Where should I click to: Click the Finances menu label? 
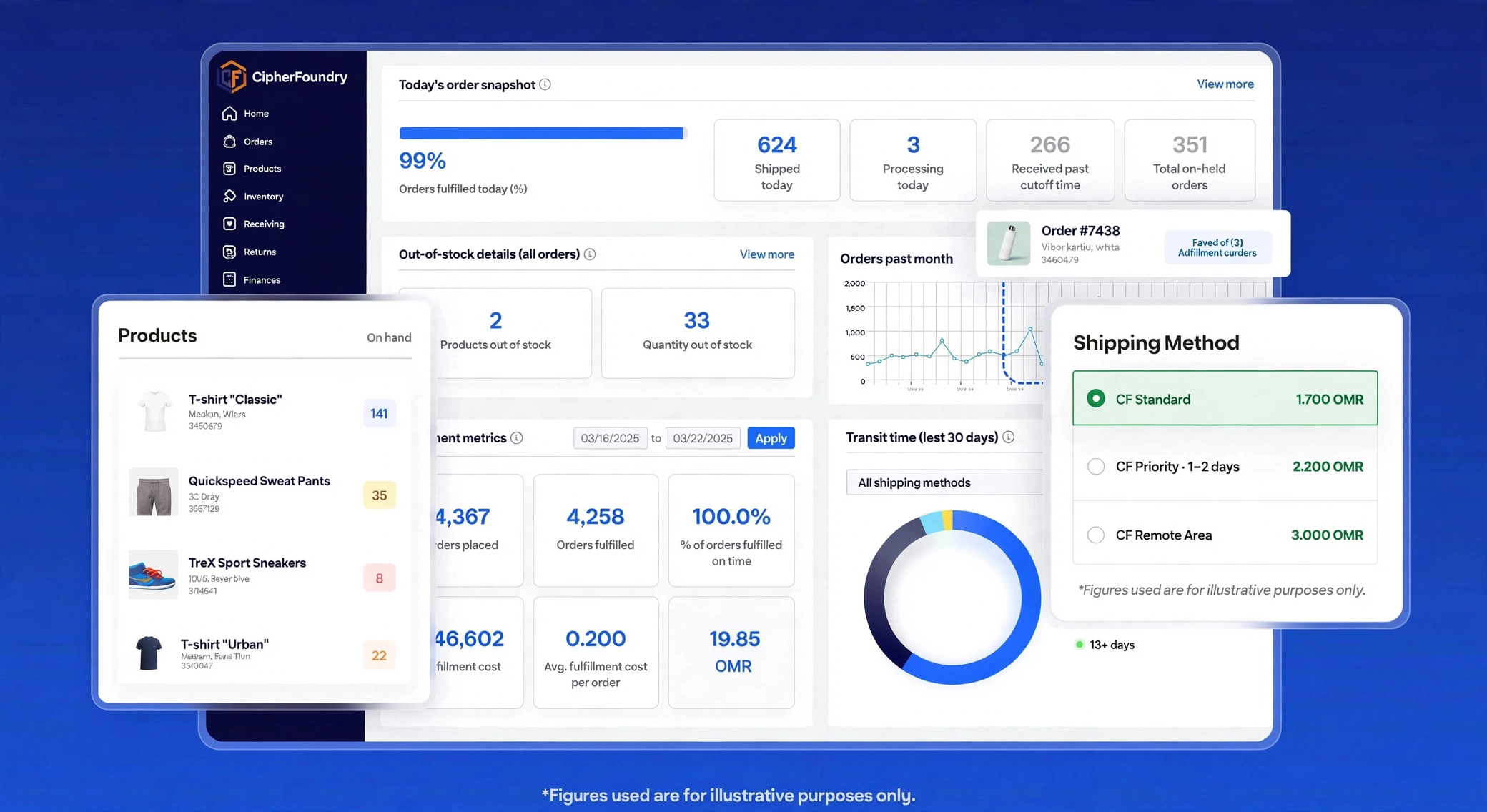click(262, 280)
